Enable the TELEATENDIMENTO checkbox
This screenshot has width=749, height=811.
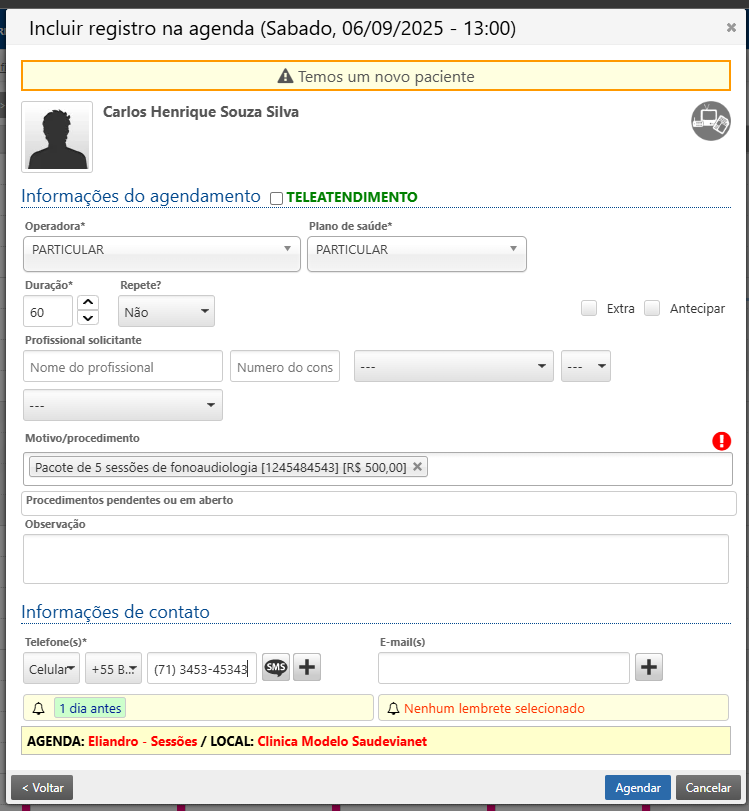tap(277, 198)
